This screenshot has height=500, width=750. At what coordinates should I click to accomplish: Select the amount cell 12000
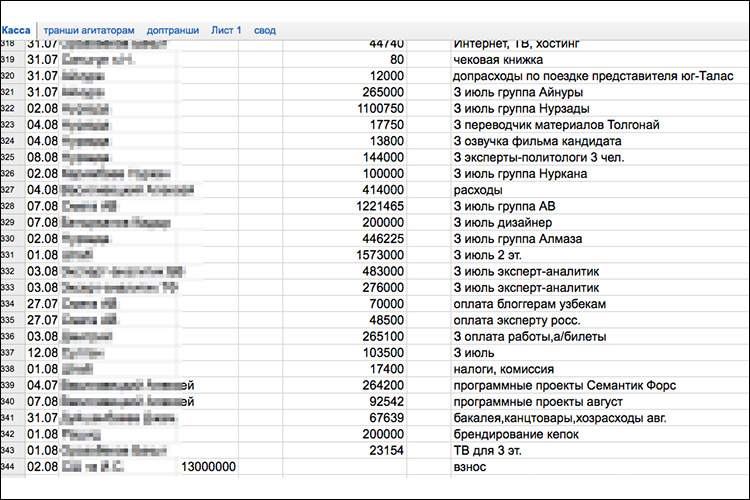[x=344, y=76]
